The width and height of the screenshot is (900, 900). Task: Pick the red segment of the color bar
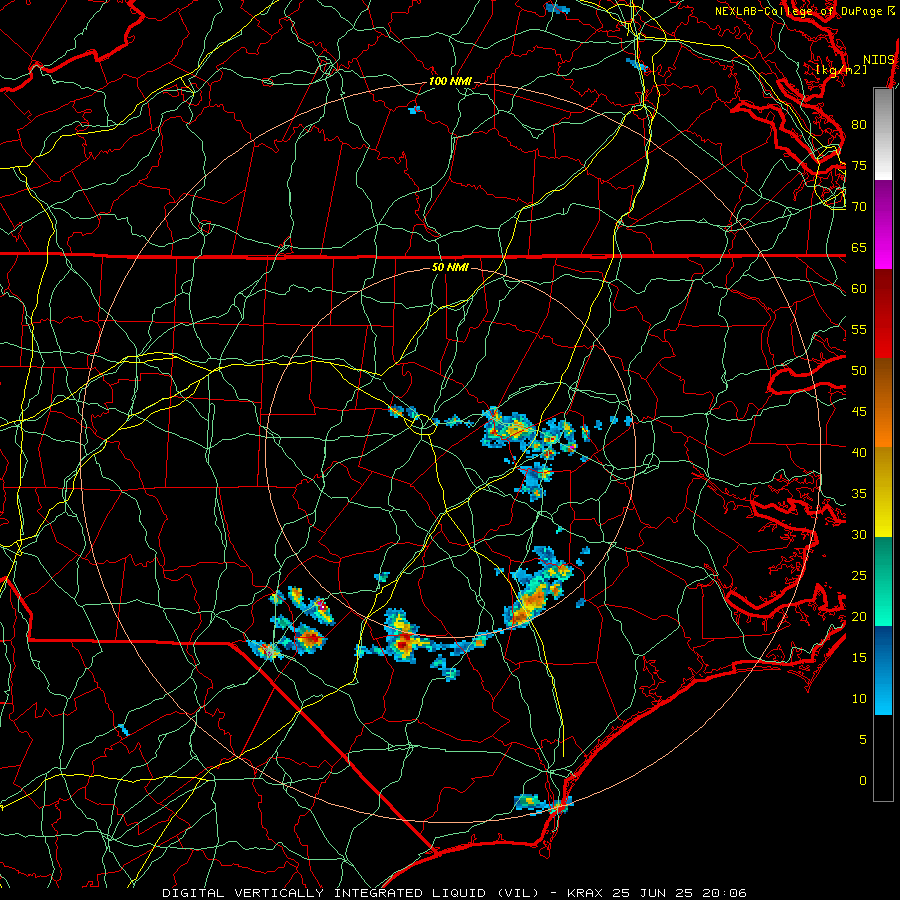[883, 314]
